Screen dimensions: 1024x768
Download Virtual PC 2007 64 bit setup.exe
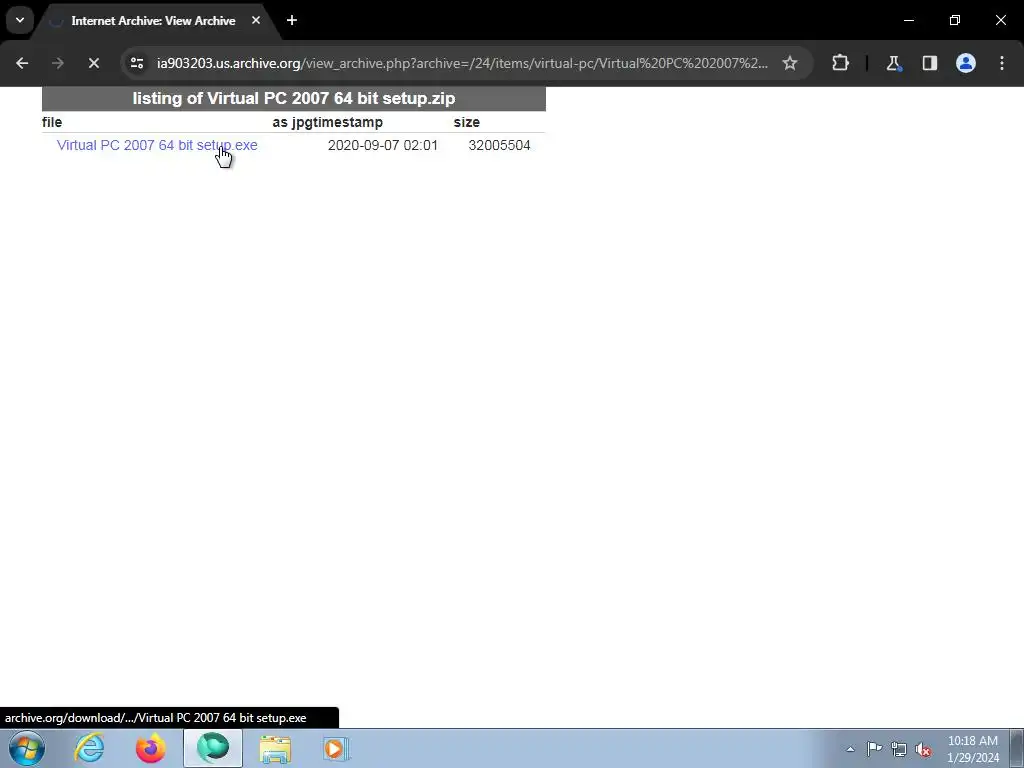tap(157, 145)
